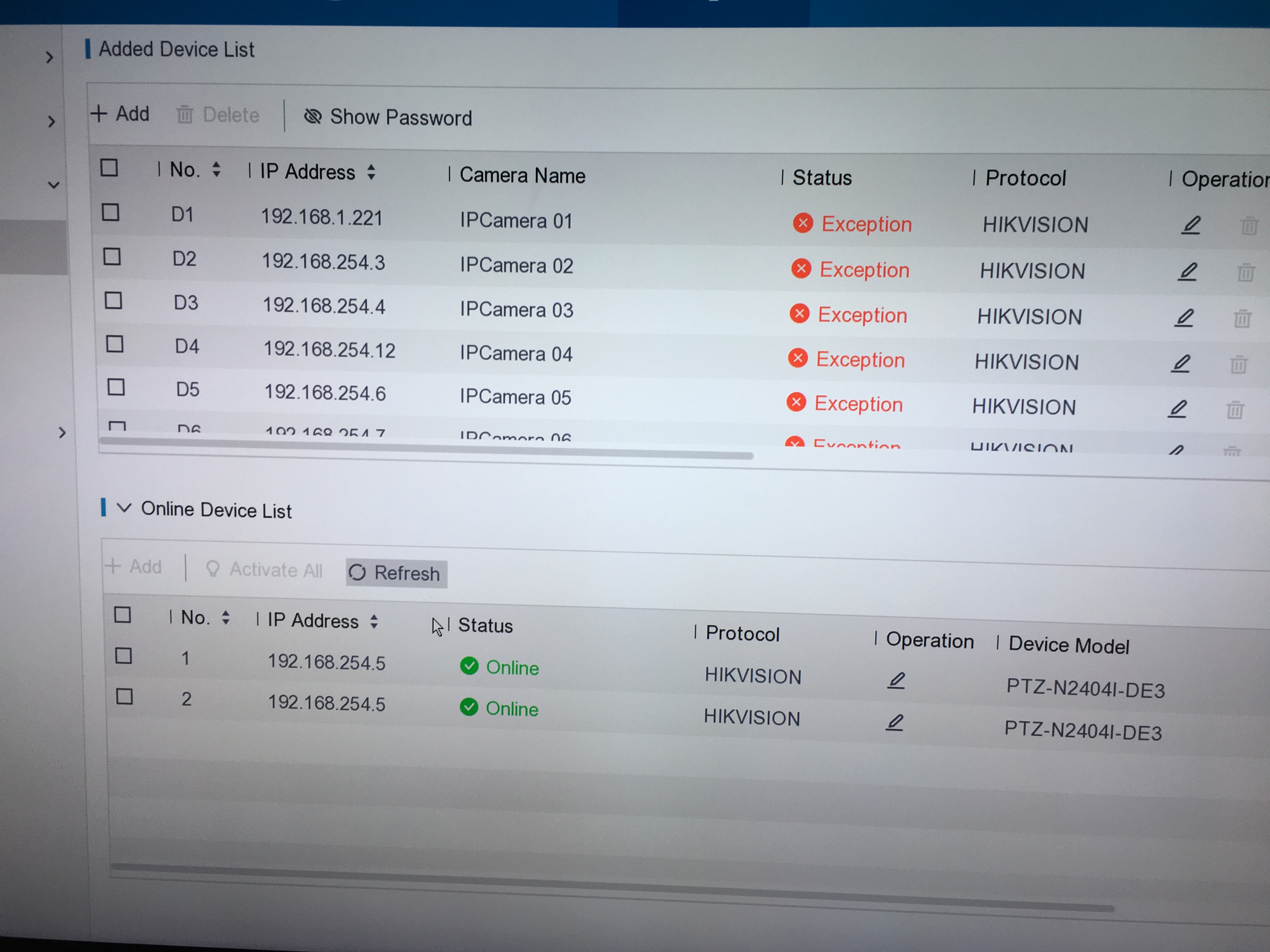Collapse the Online Device List section
1270x952 pixels.
[x=124, y=508]
